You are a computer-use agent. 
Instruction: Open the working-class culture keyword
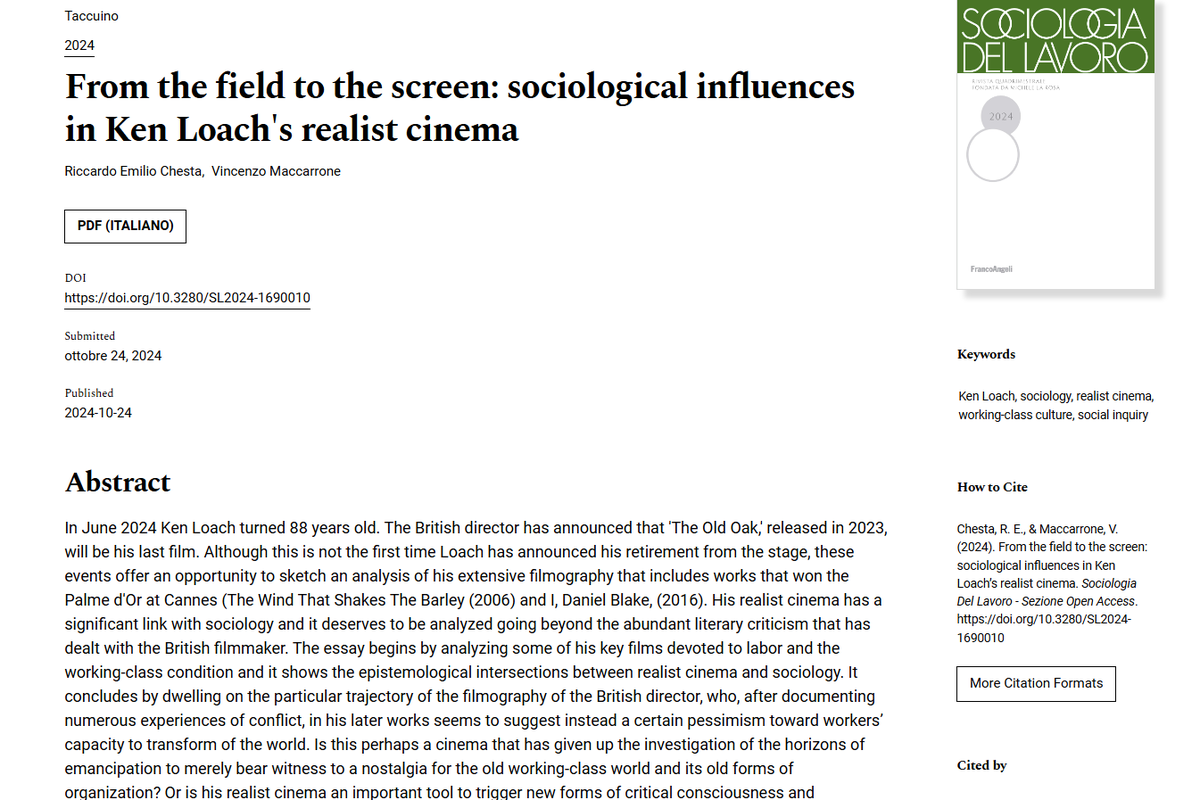(x=1014, y=414)
